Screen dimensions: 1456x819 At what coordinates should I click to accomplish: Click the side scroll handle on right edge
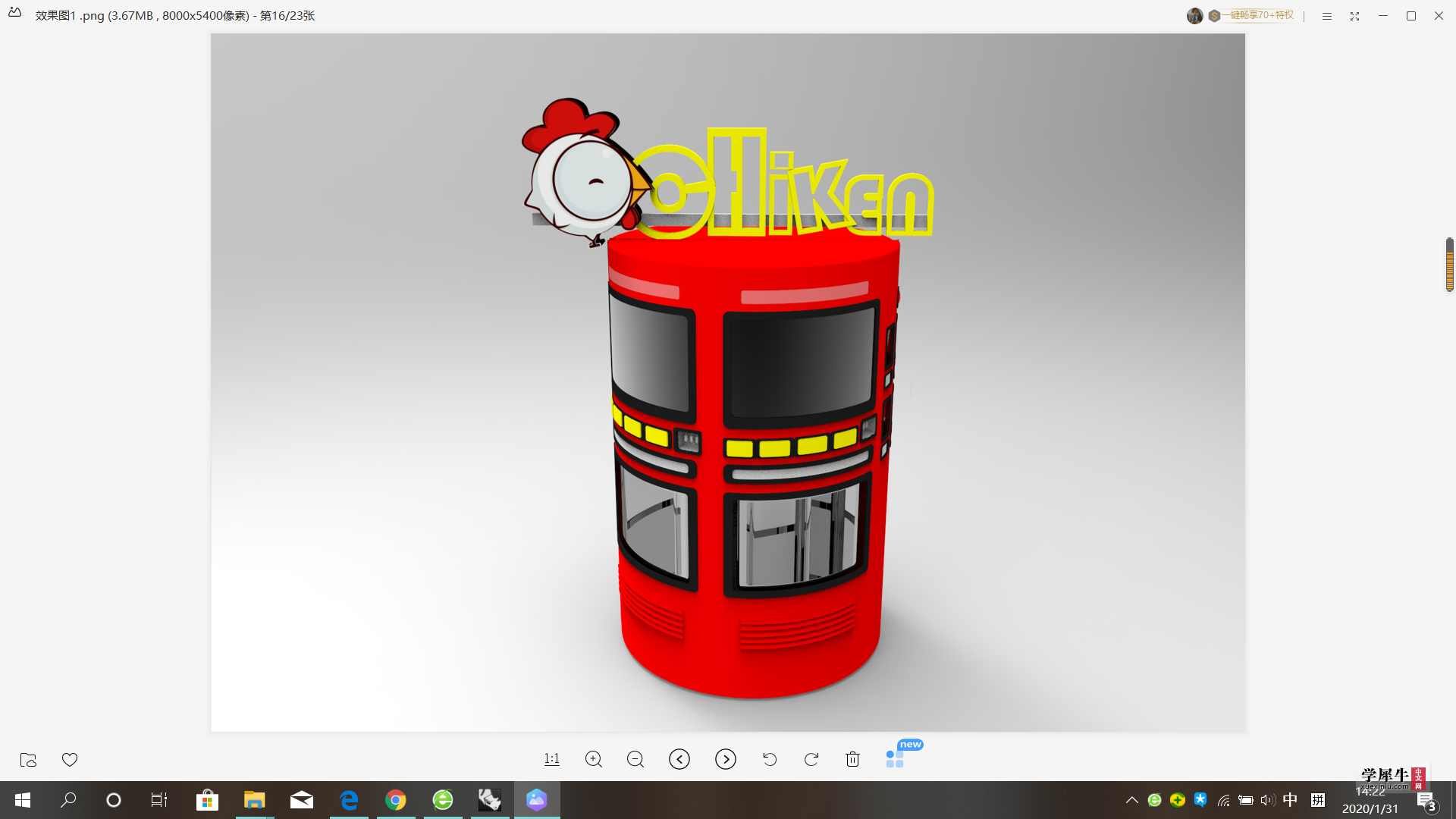(1450, 265)
